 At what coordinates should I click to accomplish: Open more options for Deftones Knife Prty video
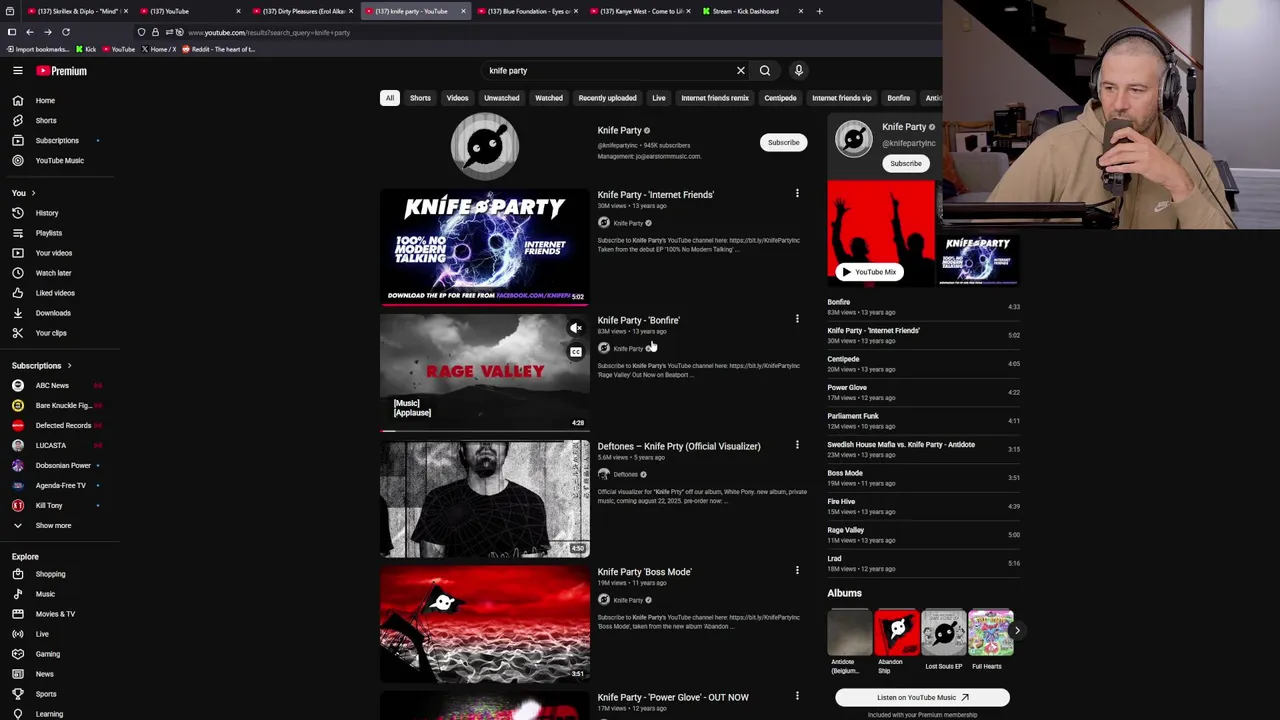coord(797,445)
